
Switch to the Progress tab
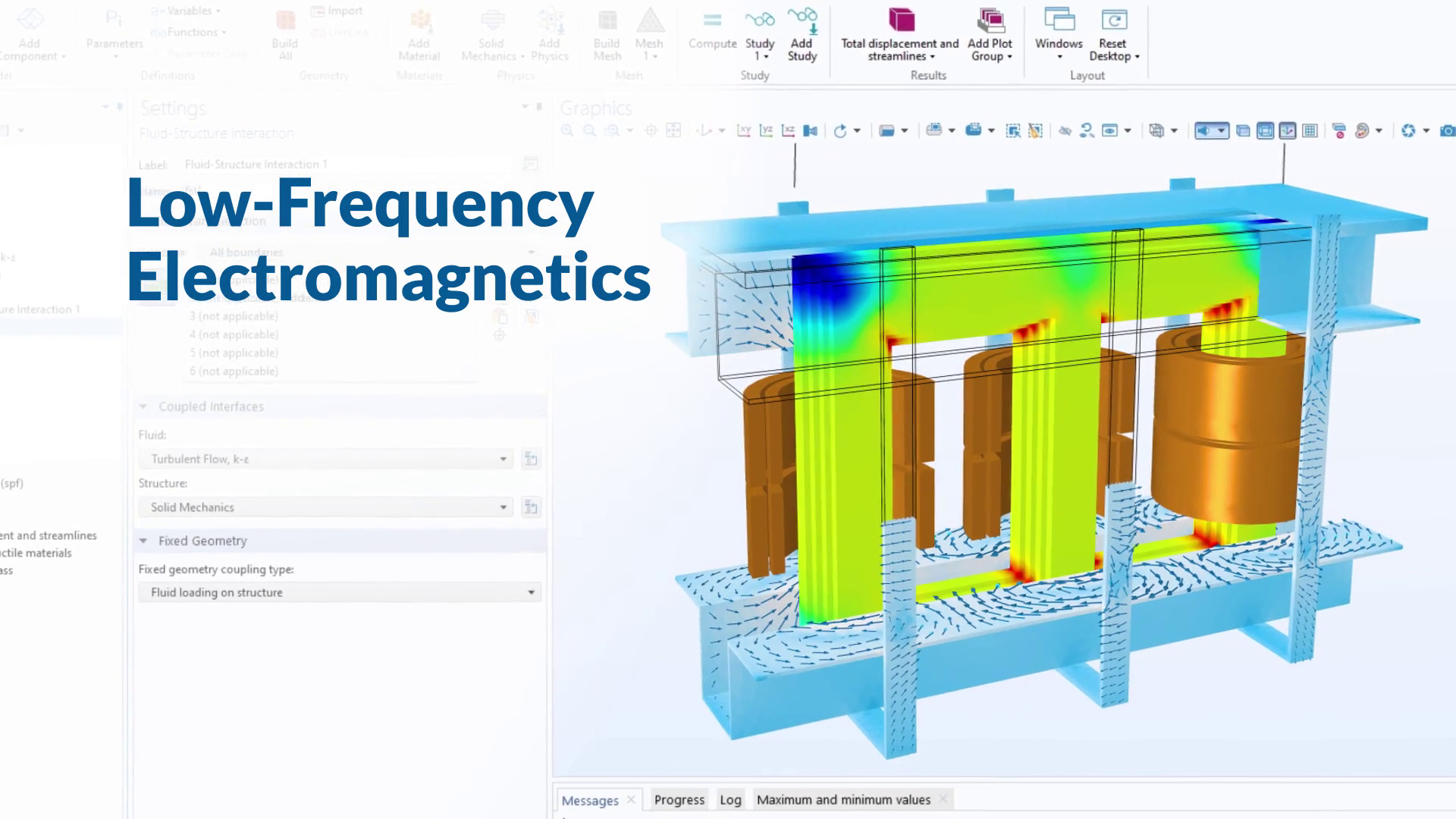(679, 799)
